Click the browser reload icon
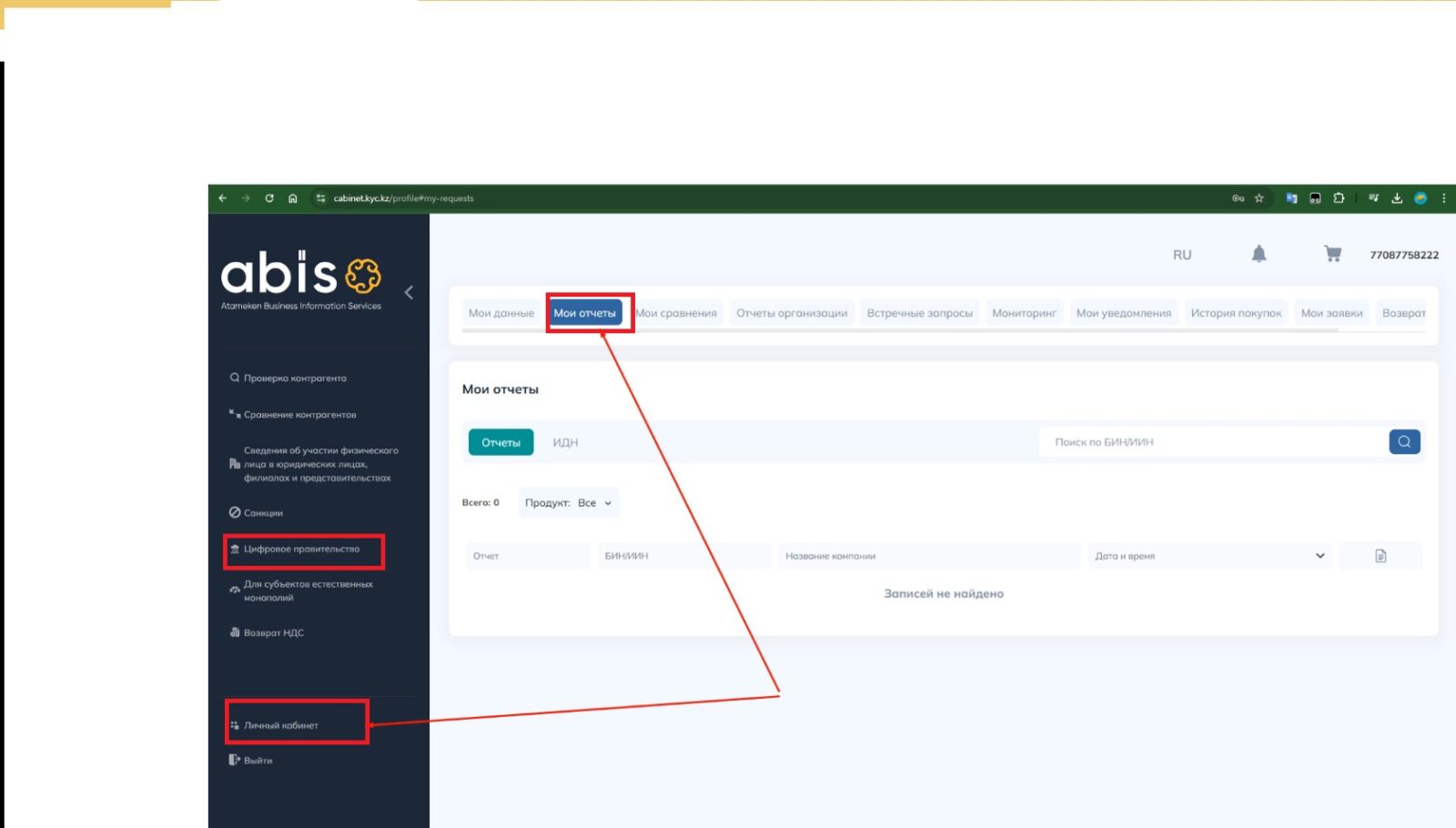The height and width of the screenshot is (828, 1456). click(x=269, y=198)
